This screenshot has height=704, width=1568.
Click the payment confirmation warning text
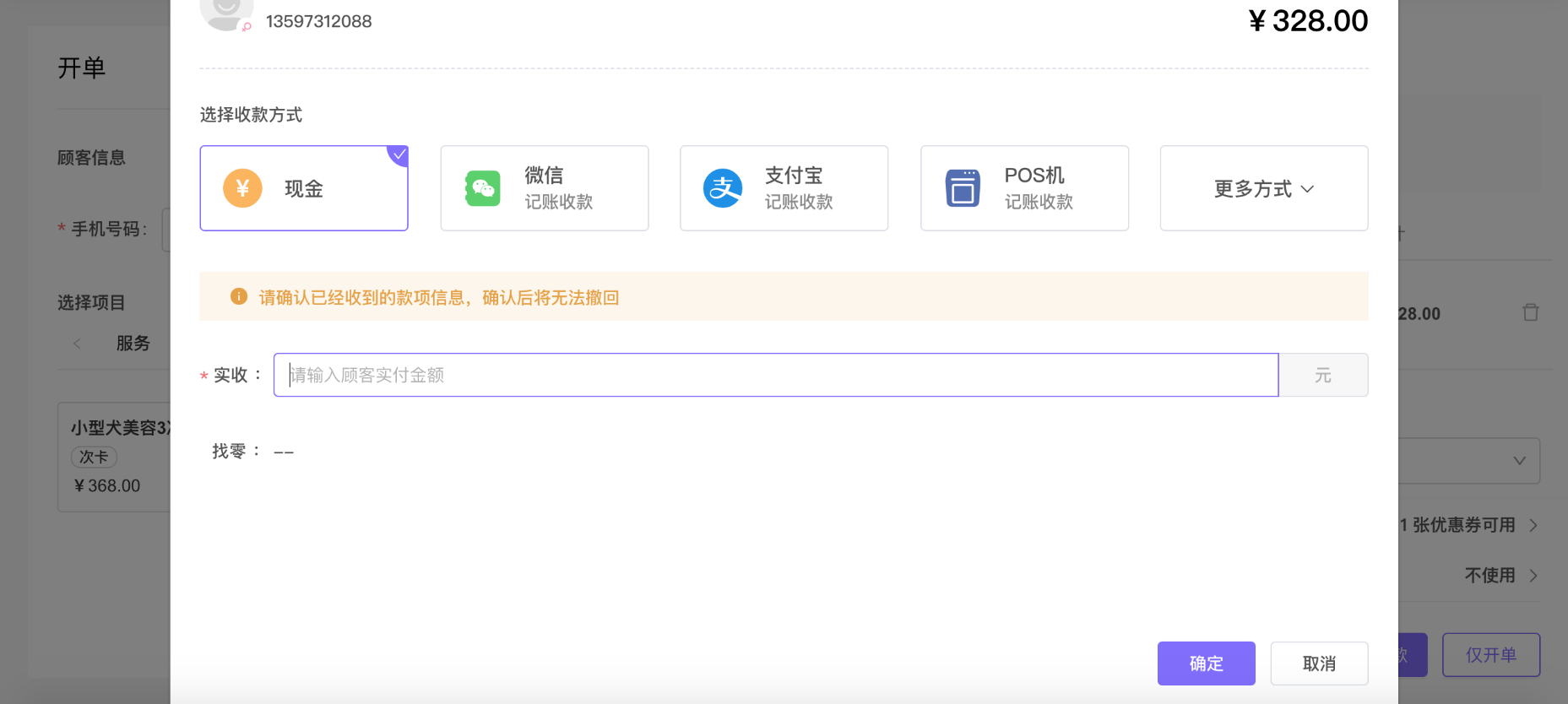(x=439, y=297)
